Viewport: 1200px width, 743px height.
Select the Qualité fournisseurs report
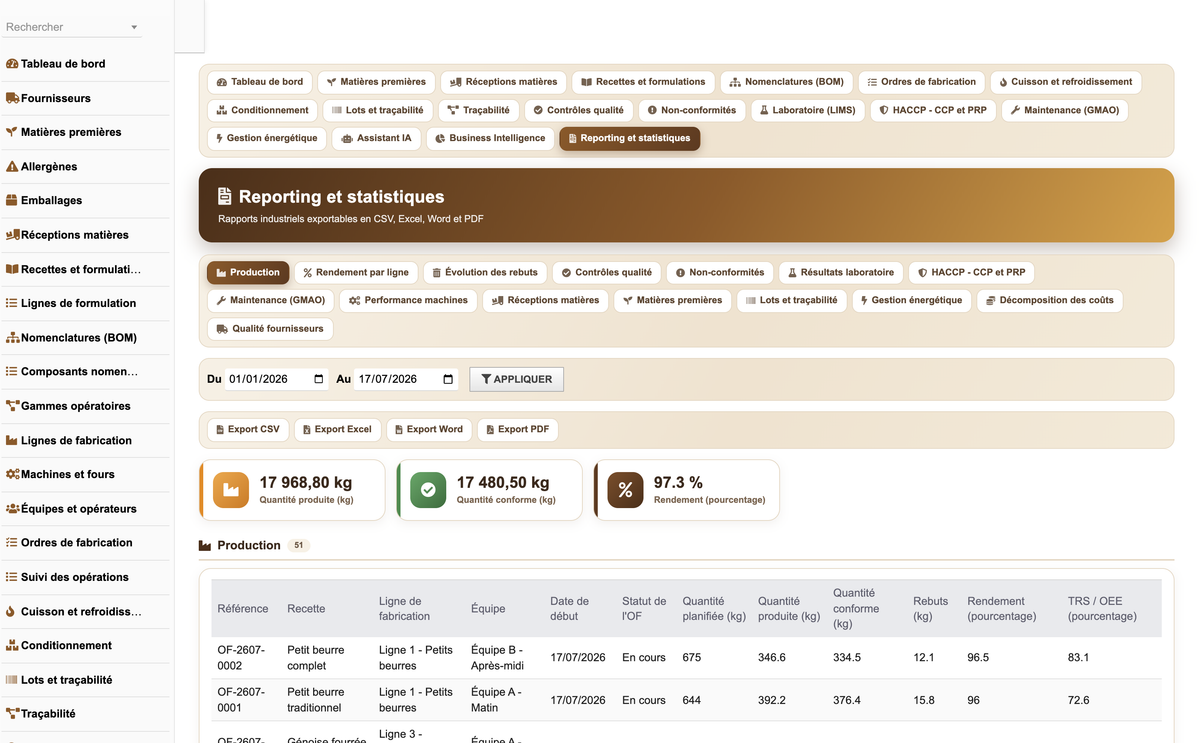click(x=270, y=328)
